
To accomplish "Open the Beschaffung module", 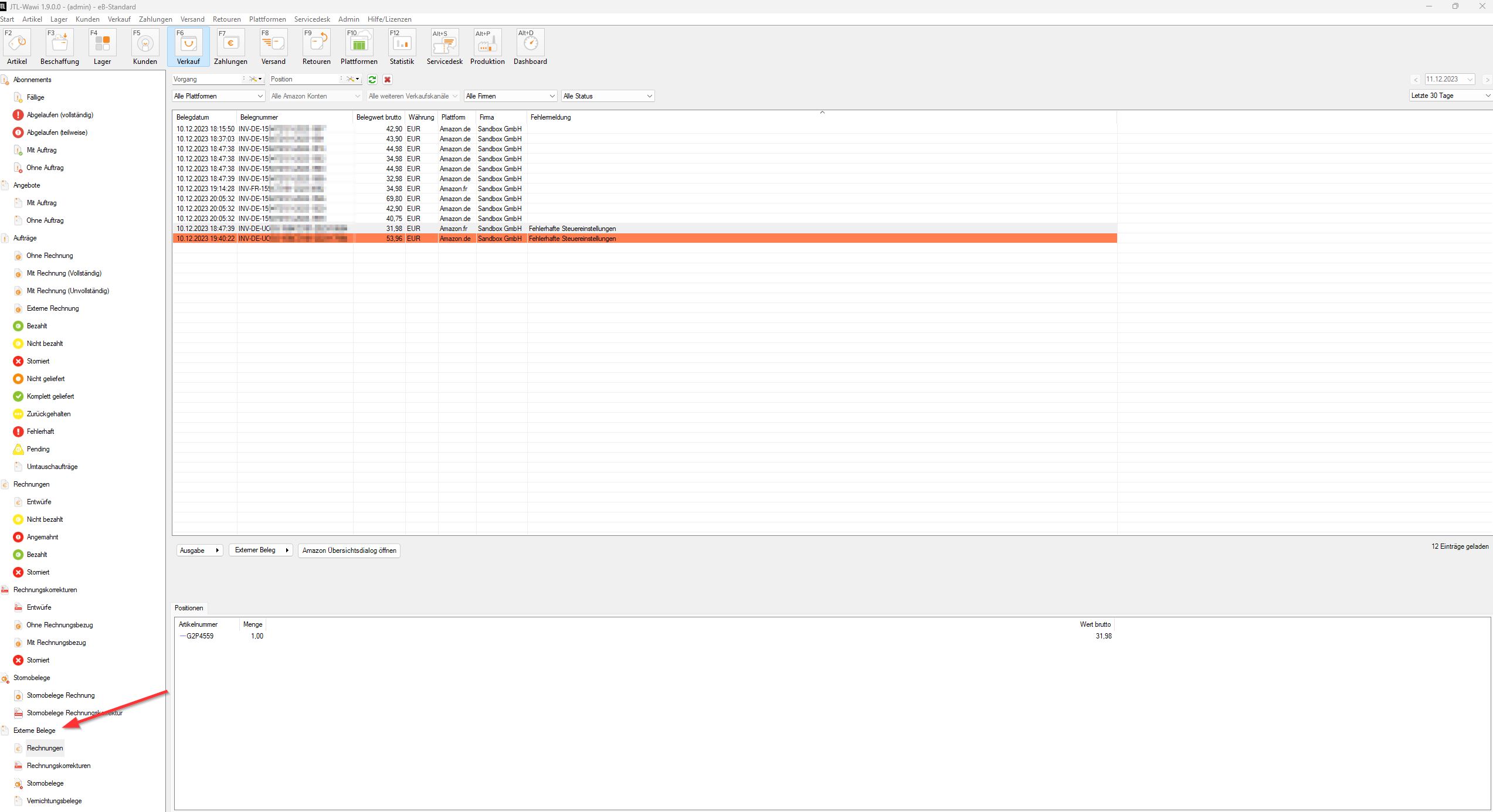I will pyautogui.click(x=59, y=47).
